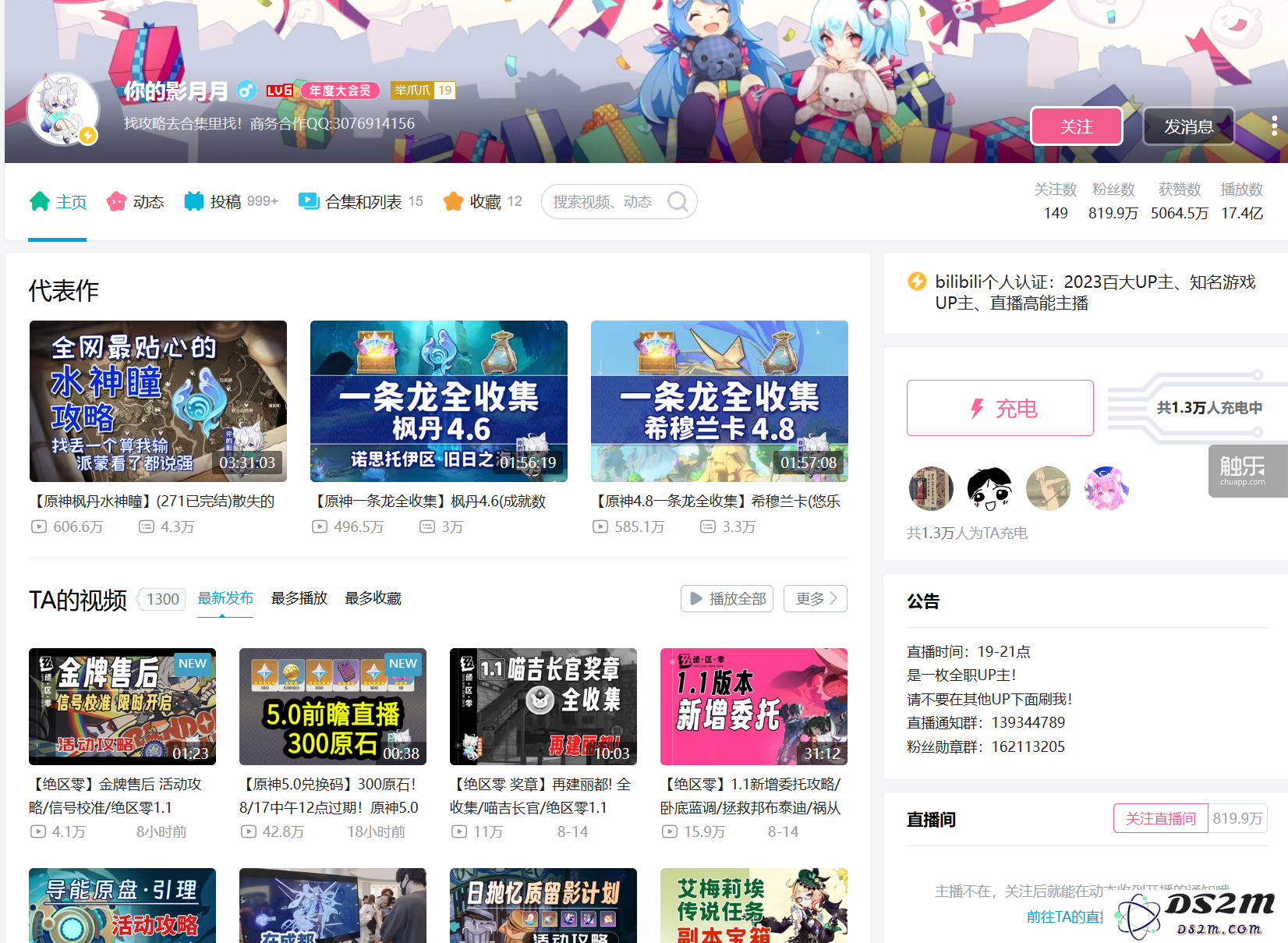This screenshot has height=943, width=1288.
Task: Click the username 你的影月月
Action: coord(176,91)
